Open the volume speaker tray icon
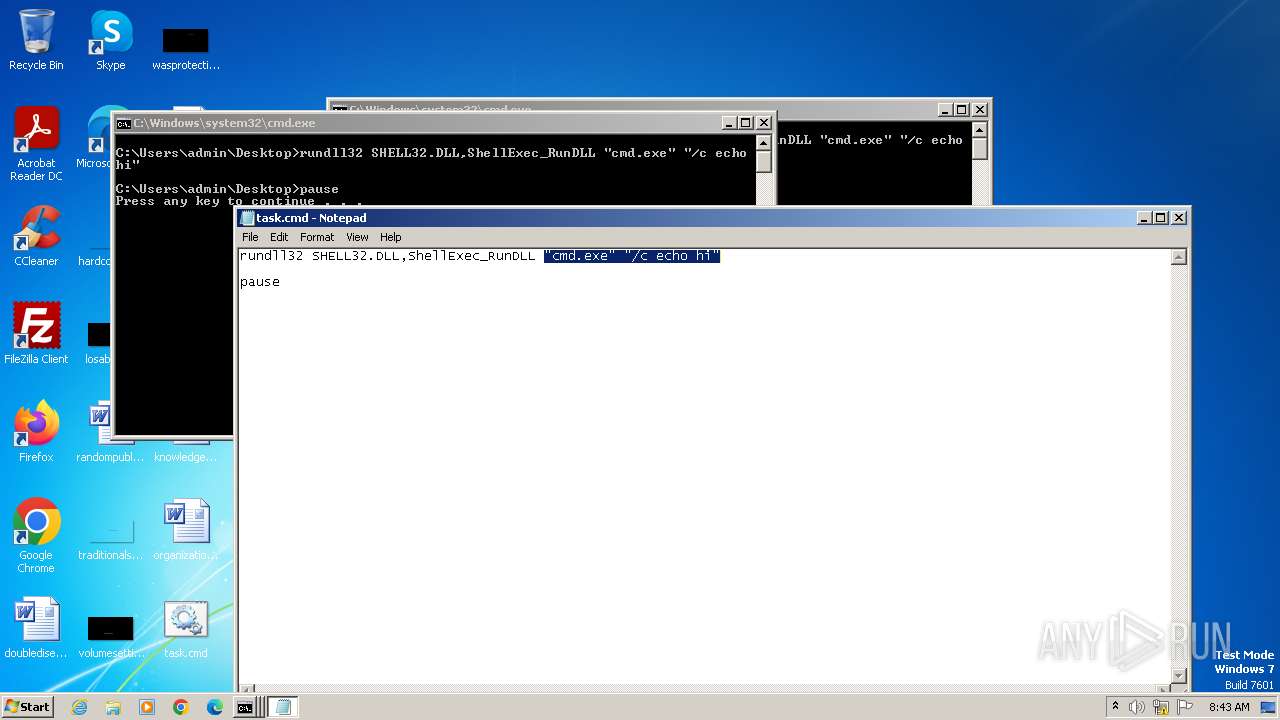1280x720 pixels. pos(1137,707)
